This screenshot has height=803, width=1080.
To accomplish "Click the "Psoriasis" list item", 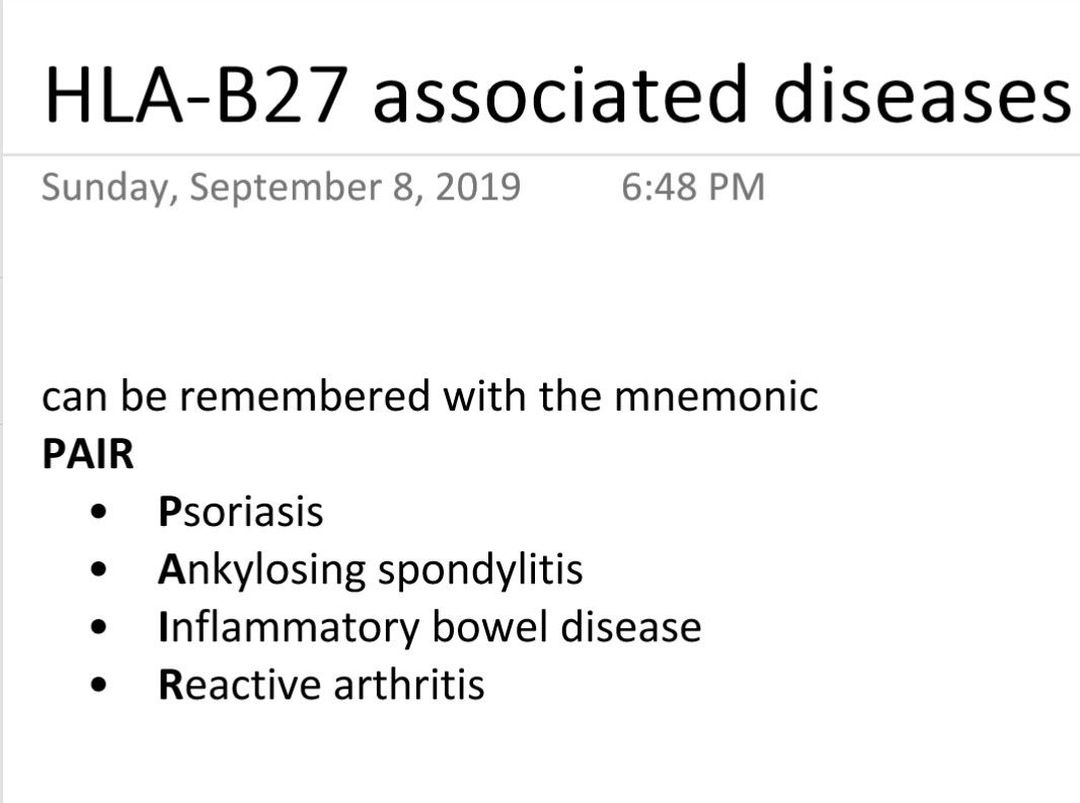I will pyautogui.click(x=241, y=512).
